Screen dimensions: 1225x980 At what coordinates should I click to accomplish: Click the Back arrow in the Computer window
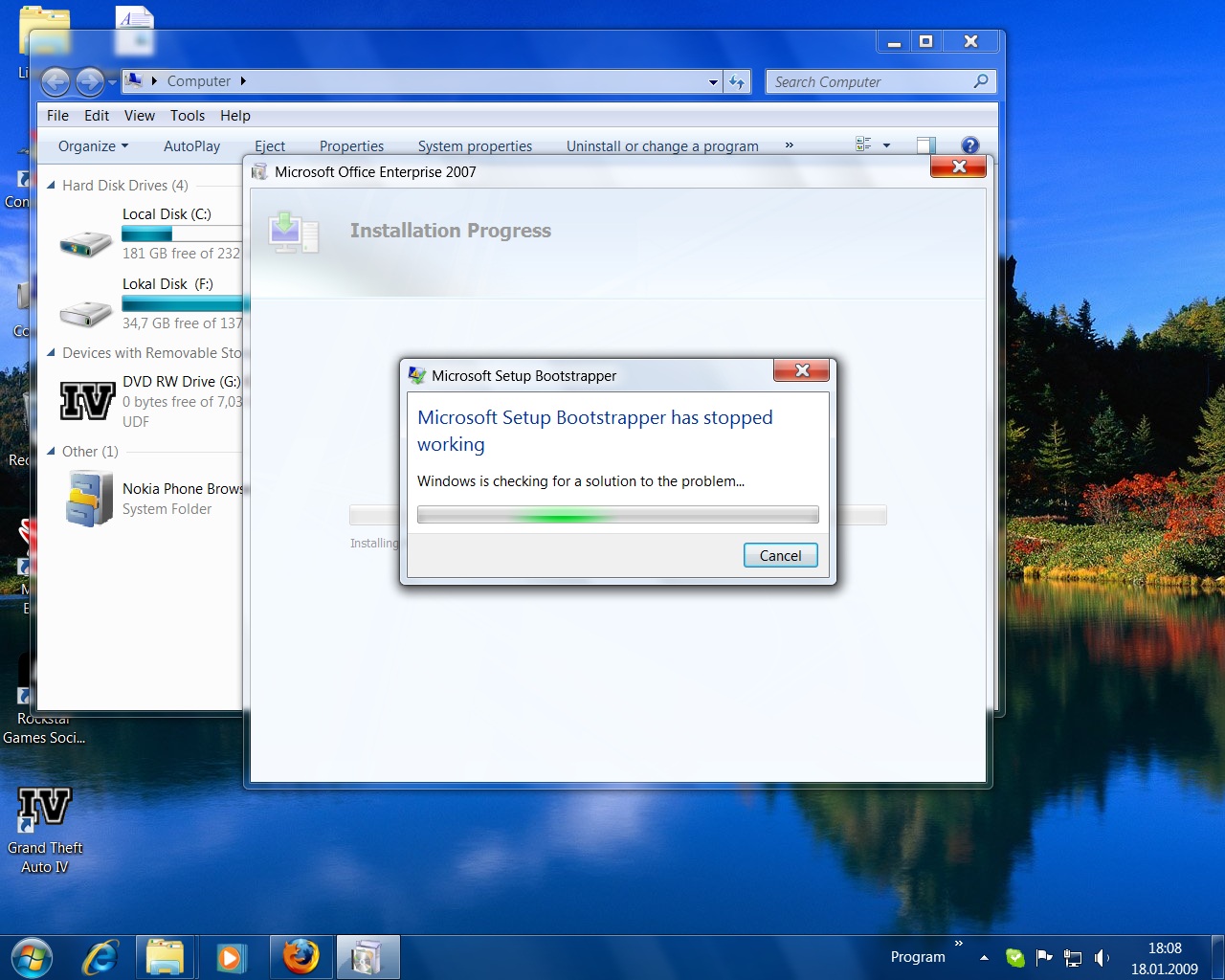click(x=56, y=82)
